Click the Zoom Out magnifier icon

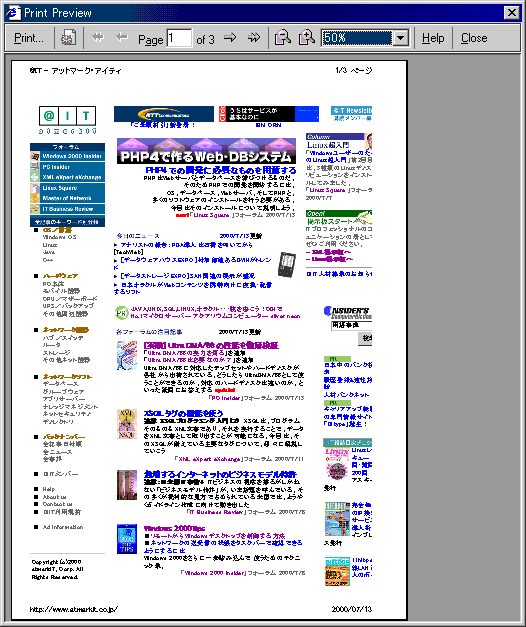283,38
